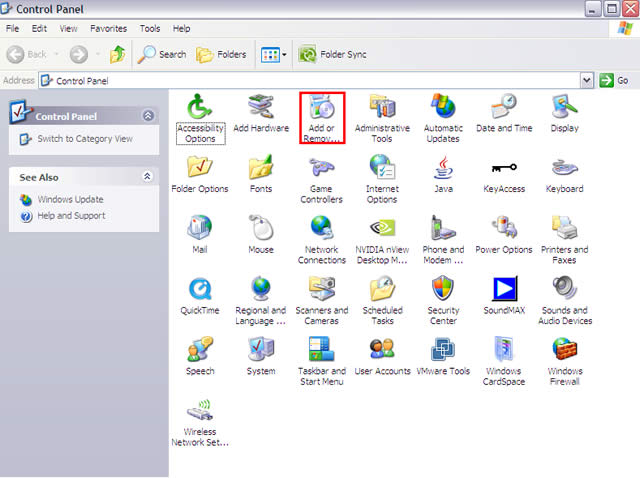Open Help and Support link
Image resolution: width=640 pixels, height=478 pixels.
point(71,216)
